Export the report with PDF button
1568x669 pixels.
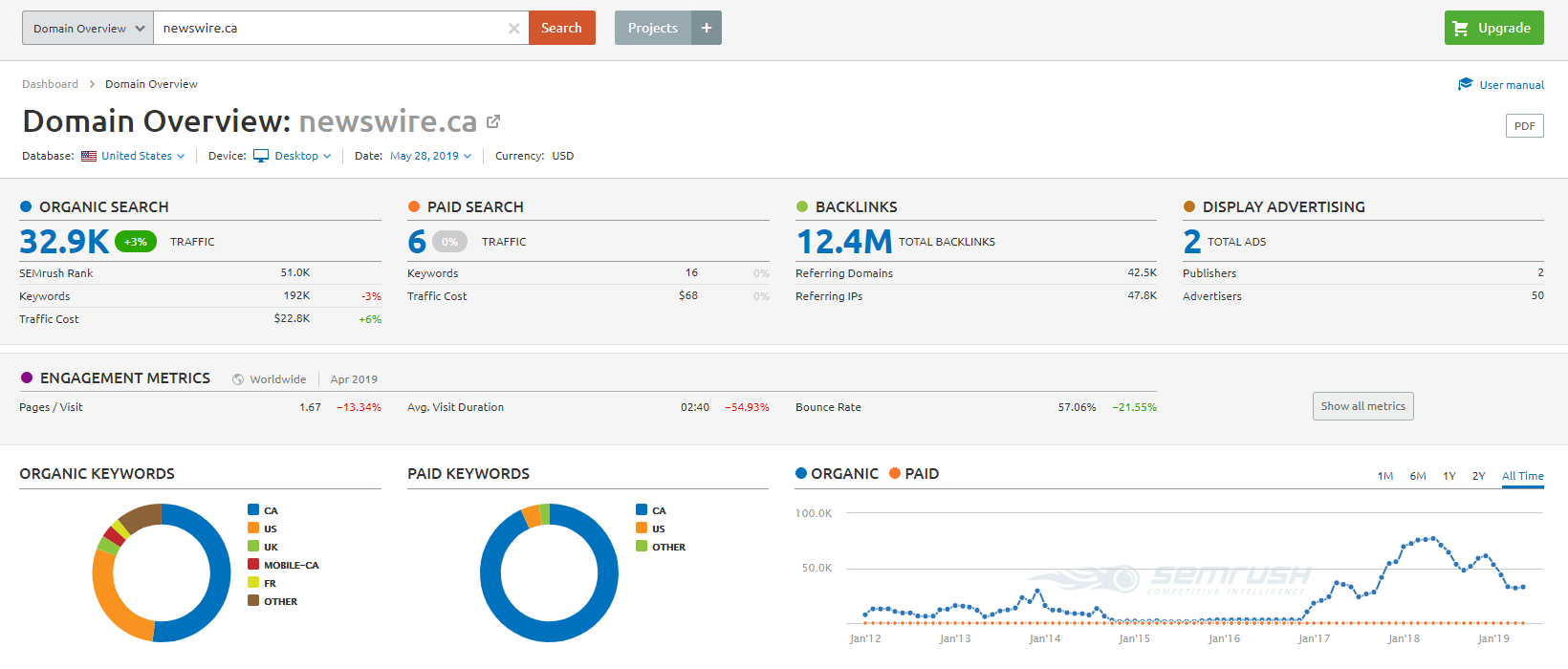(x=1525, y=126)
